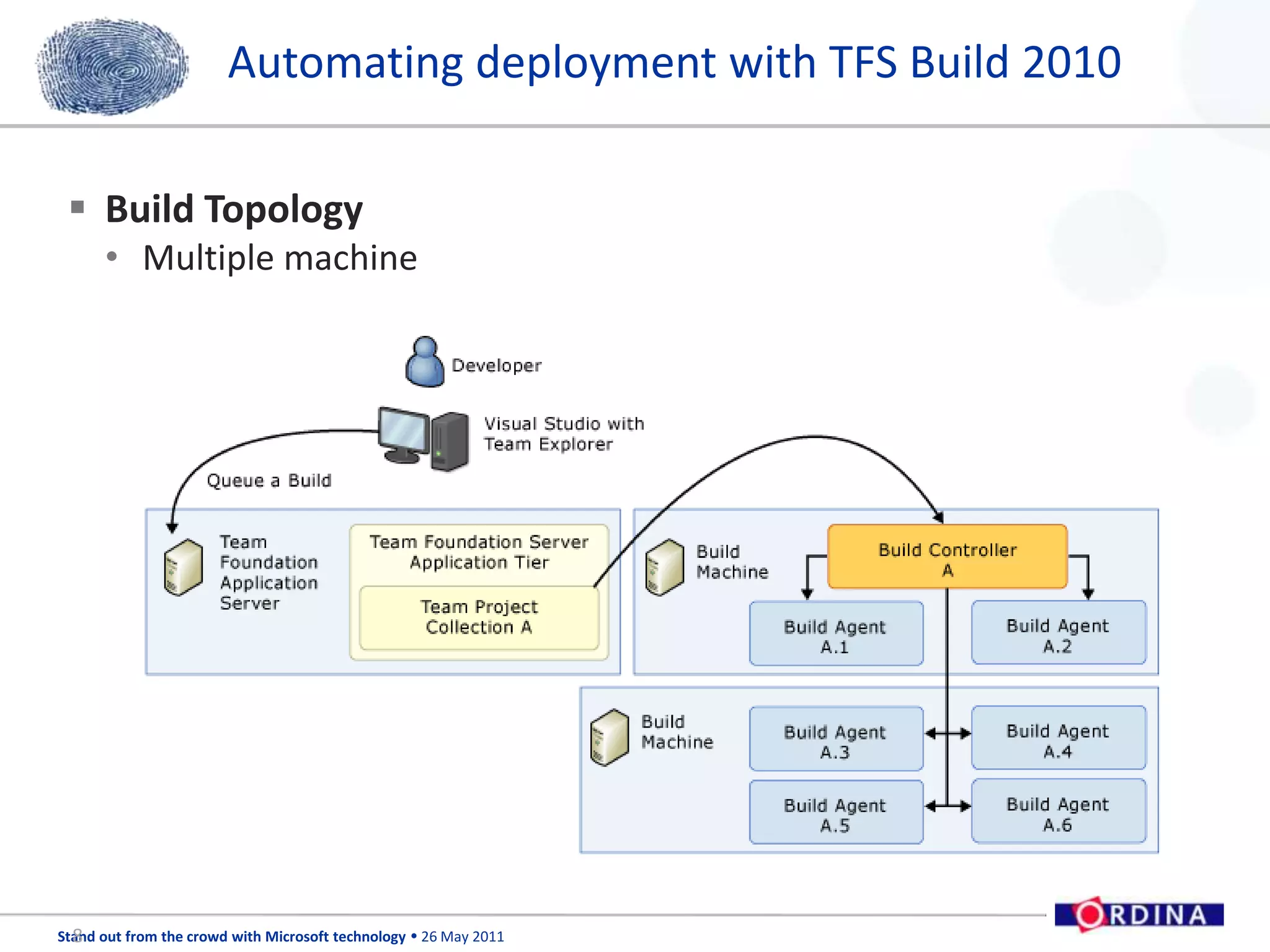Click the slide title text
Image resolution: width=1270 pixels, height=952 pixels.
pos(674,63)
